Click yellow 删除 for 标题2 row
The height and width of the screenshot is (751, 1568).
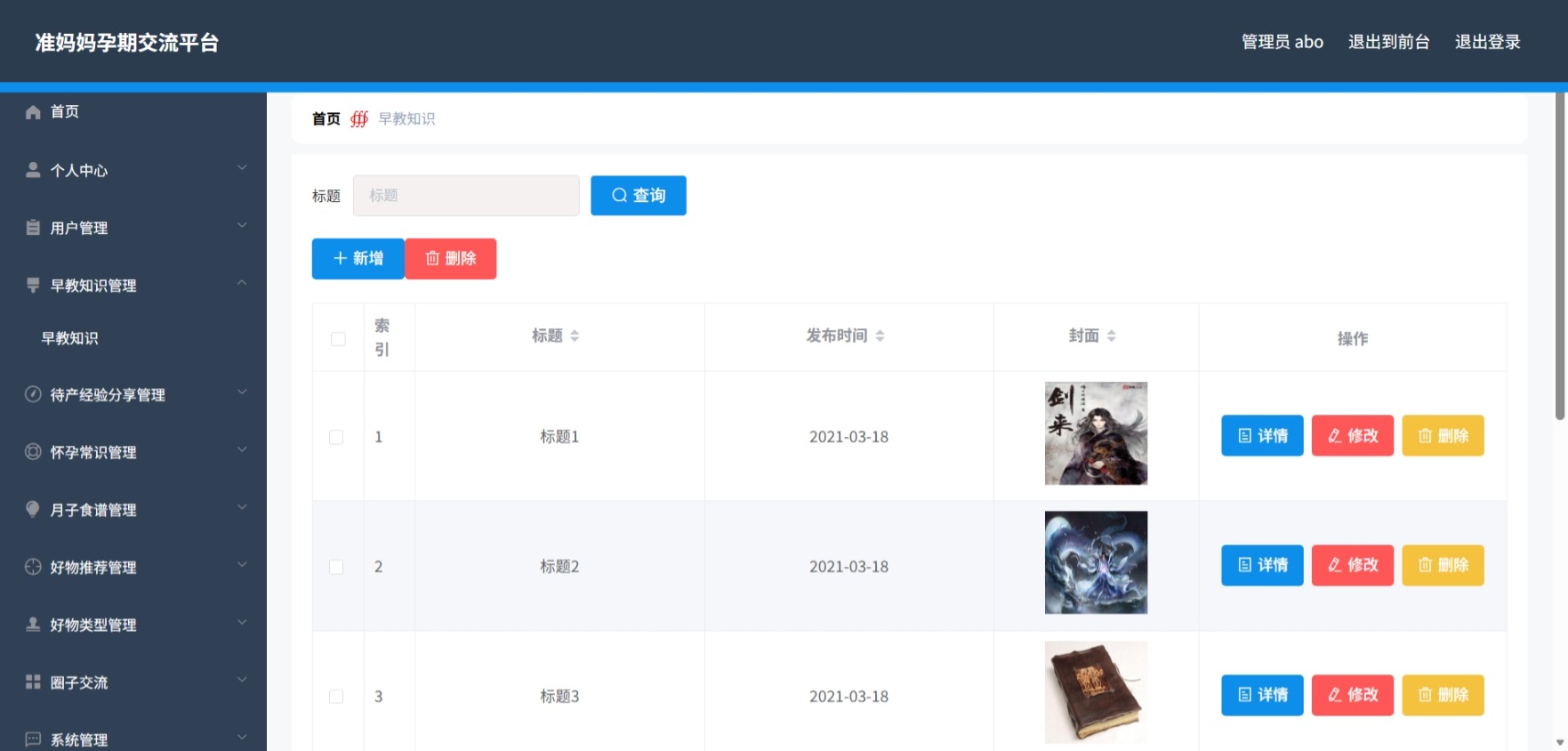click(1443, 565)
